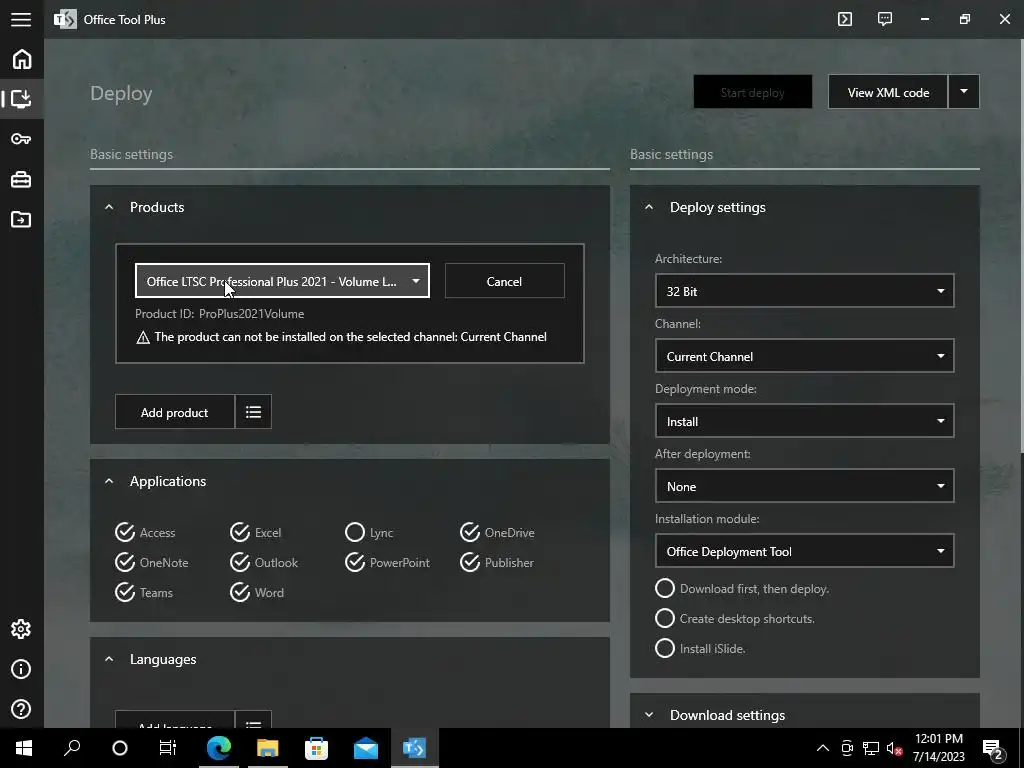The image size is (1024, 768).
Task: Open the About info icon
Action: (21, 669)
